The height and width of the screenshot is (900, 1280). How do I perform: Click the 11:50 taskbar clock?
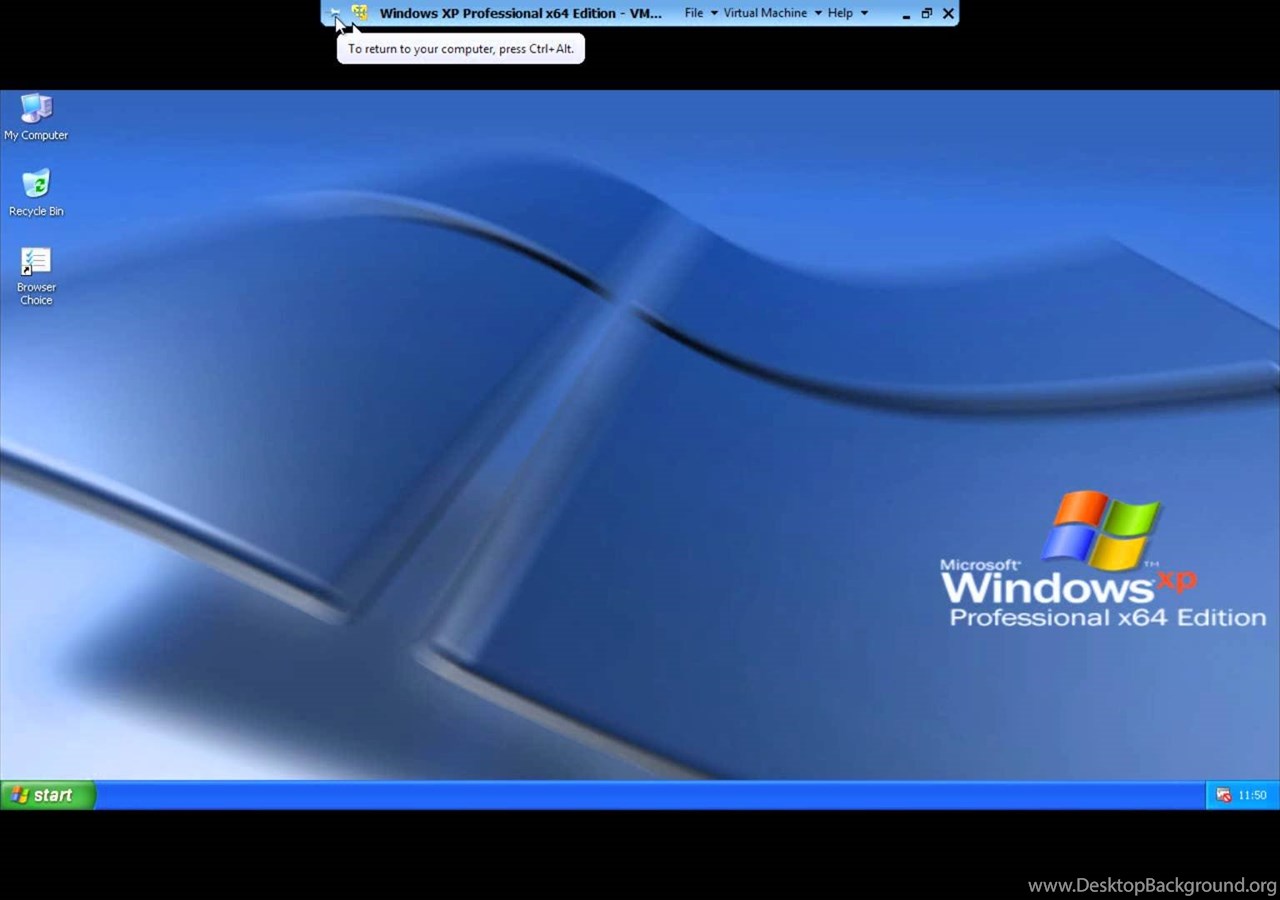pos(1252,796)
